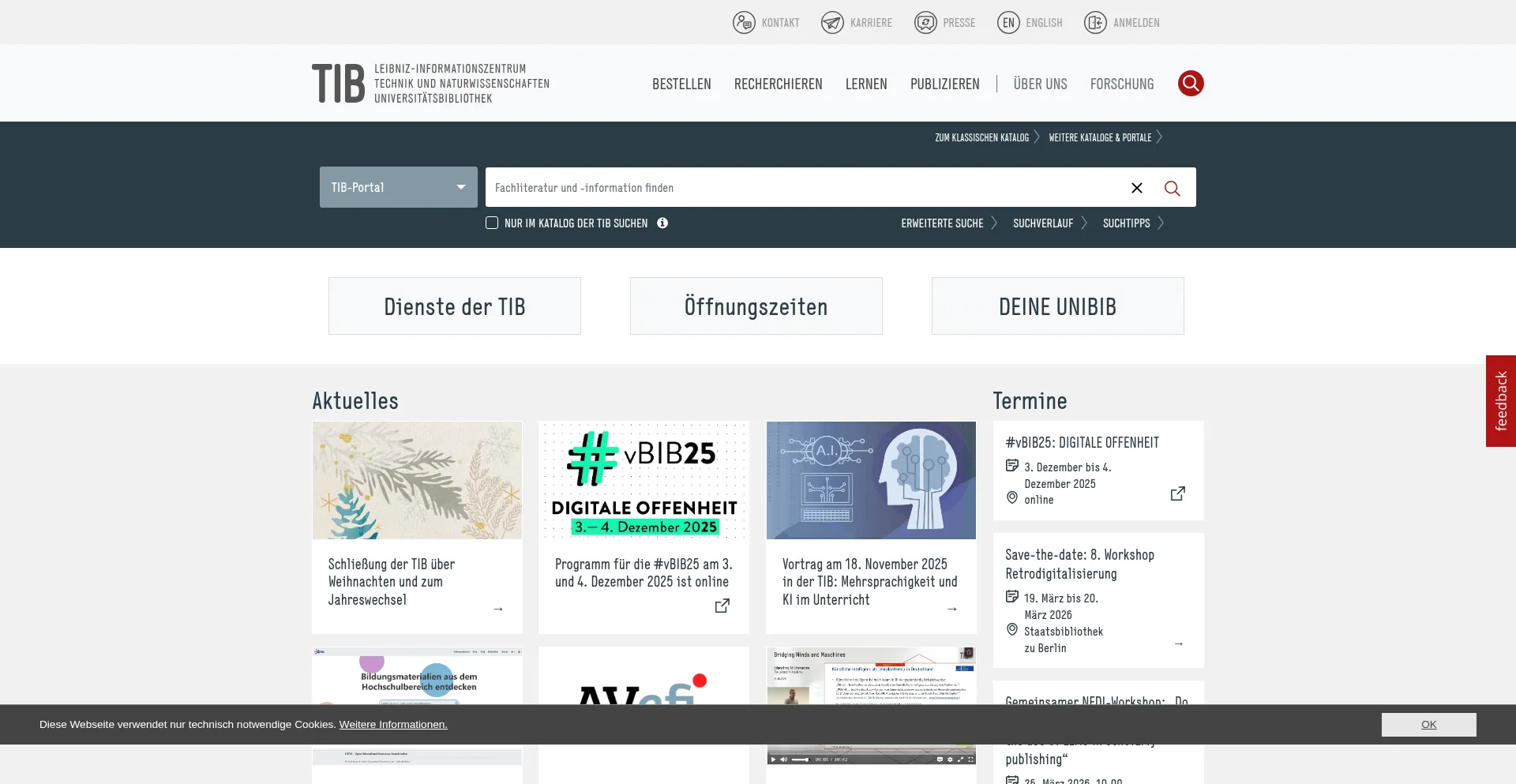This screenshot has height=784, width=1516.
Task: Submit search with red magnifier icon
Action: pos(1172,188)
